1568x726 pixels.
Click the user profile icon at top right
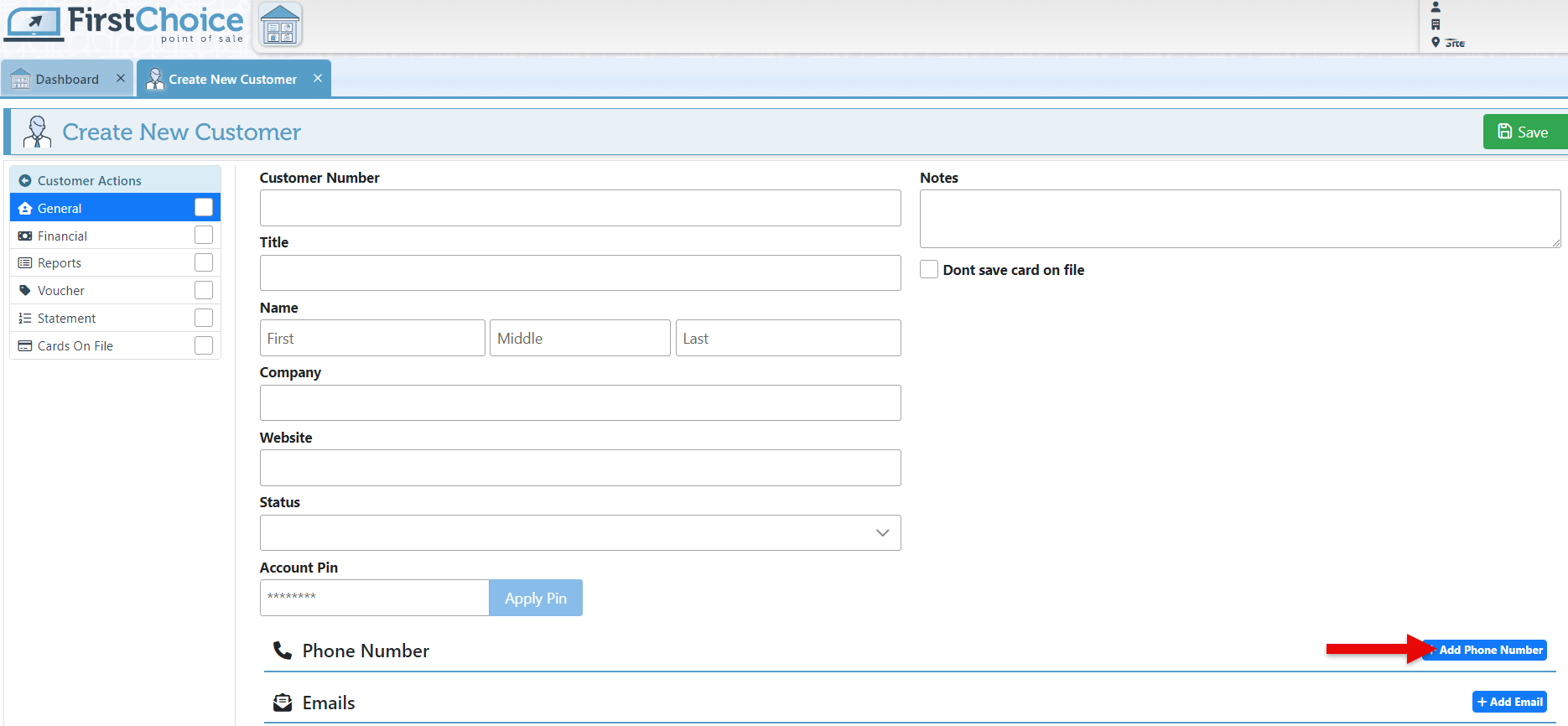(x=1436, y=7)
